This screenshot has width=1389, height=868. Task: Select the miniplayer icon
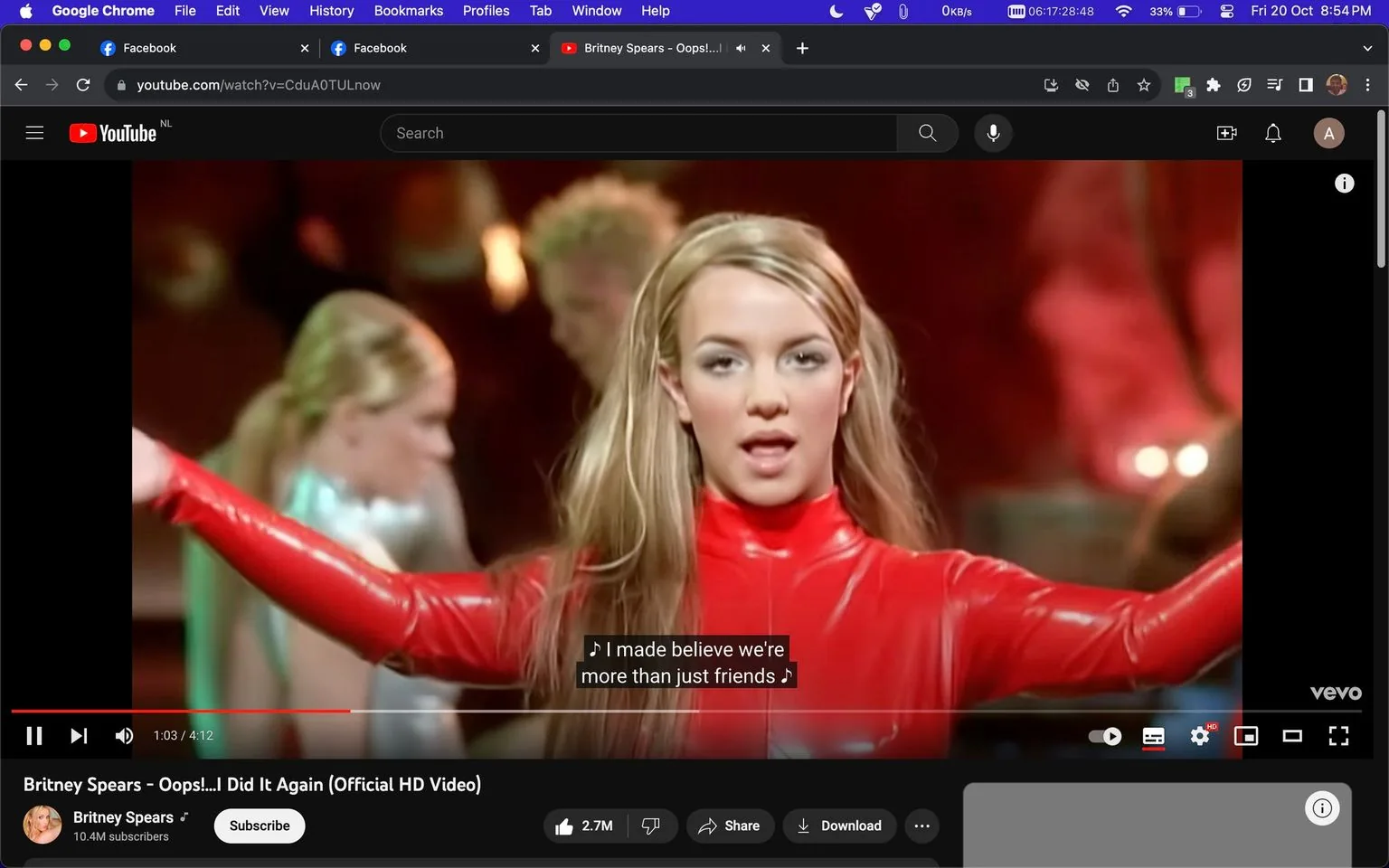1247,735
